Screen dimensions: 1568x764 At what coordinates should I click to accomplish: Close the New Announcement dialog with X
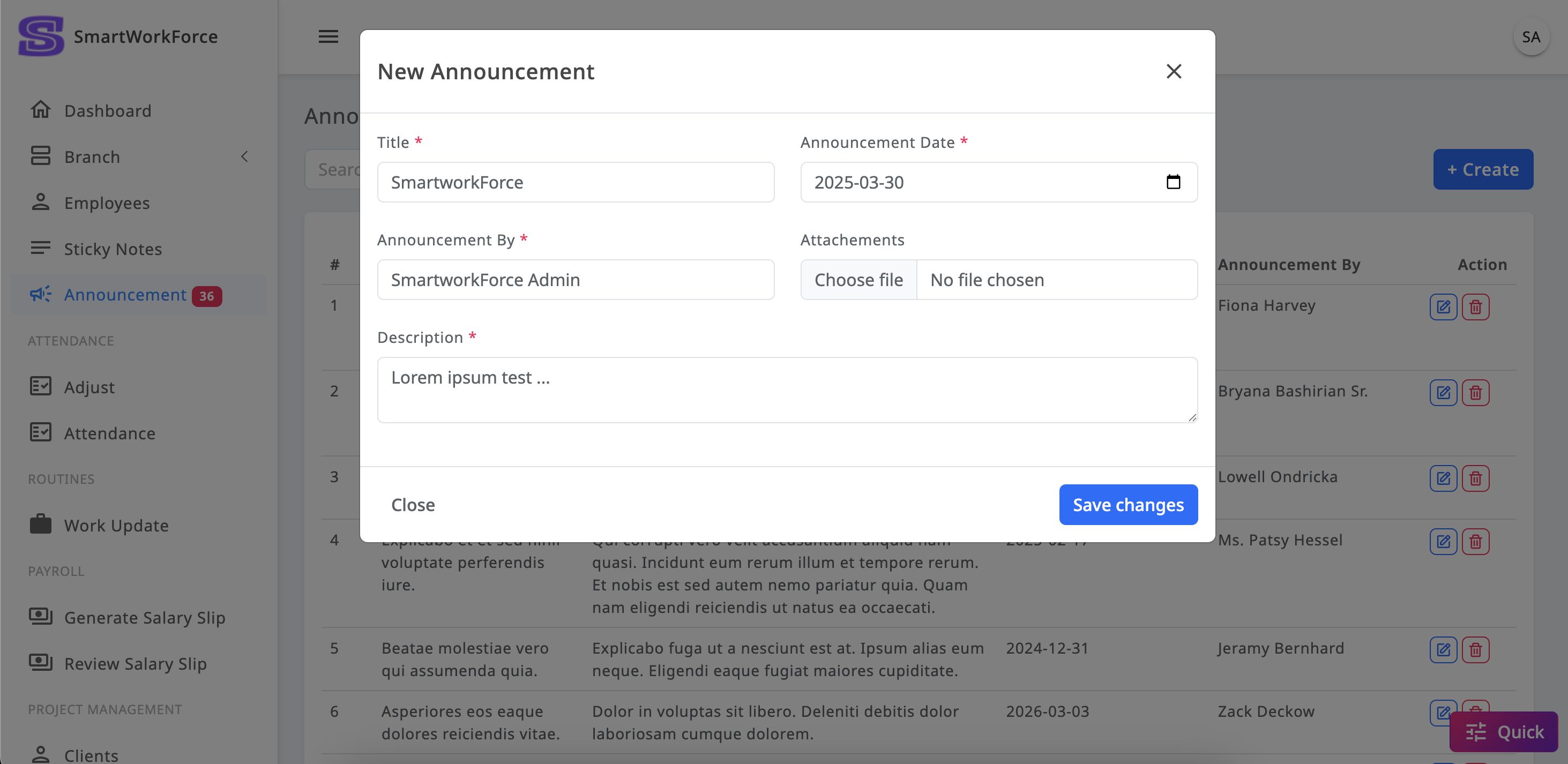click(1174, 71)
